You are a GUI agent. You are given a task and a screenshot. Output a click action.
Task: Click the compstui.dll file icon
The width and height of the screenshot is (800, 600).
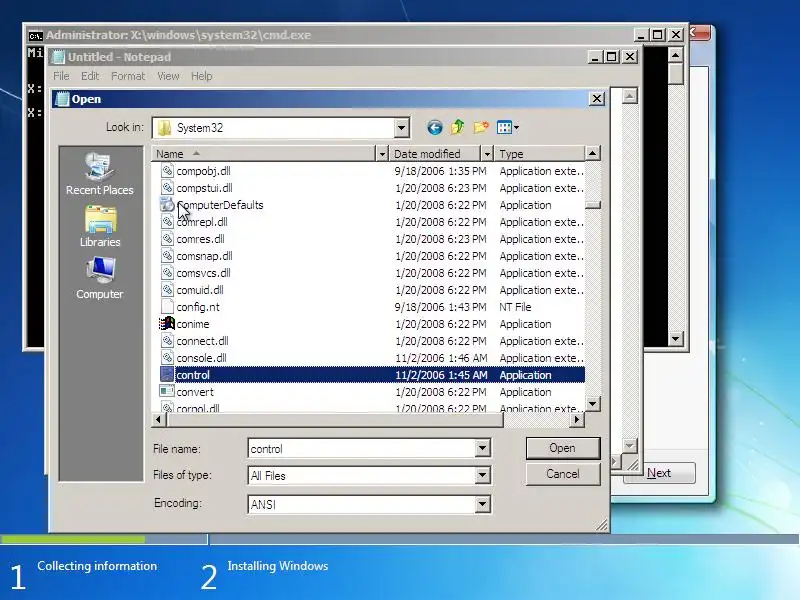pos(167,188)
